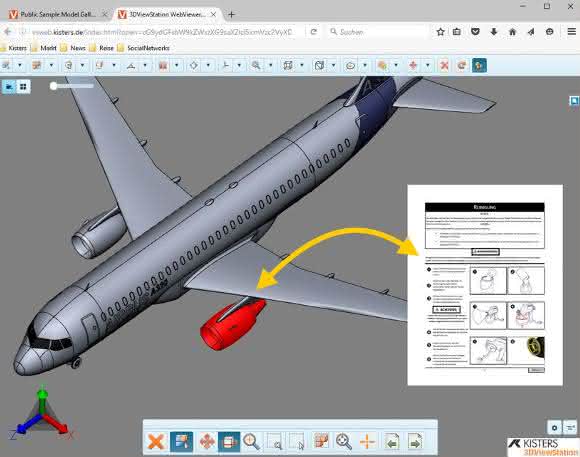Go to the browser home page icon
580x457 pixels.
(x=512, y=32)
